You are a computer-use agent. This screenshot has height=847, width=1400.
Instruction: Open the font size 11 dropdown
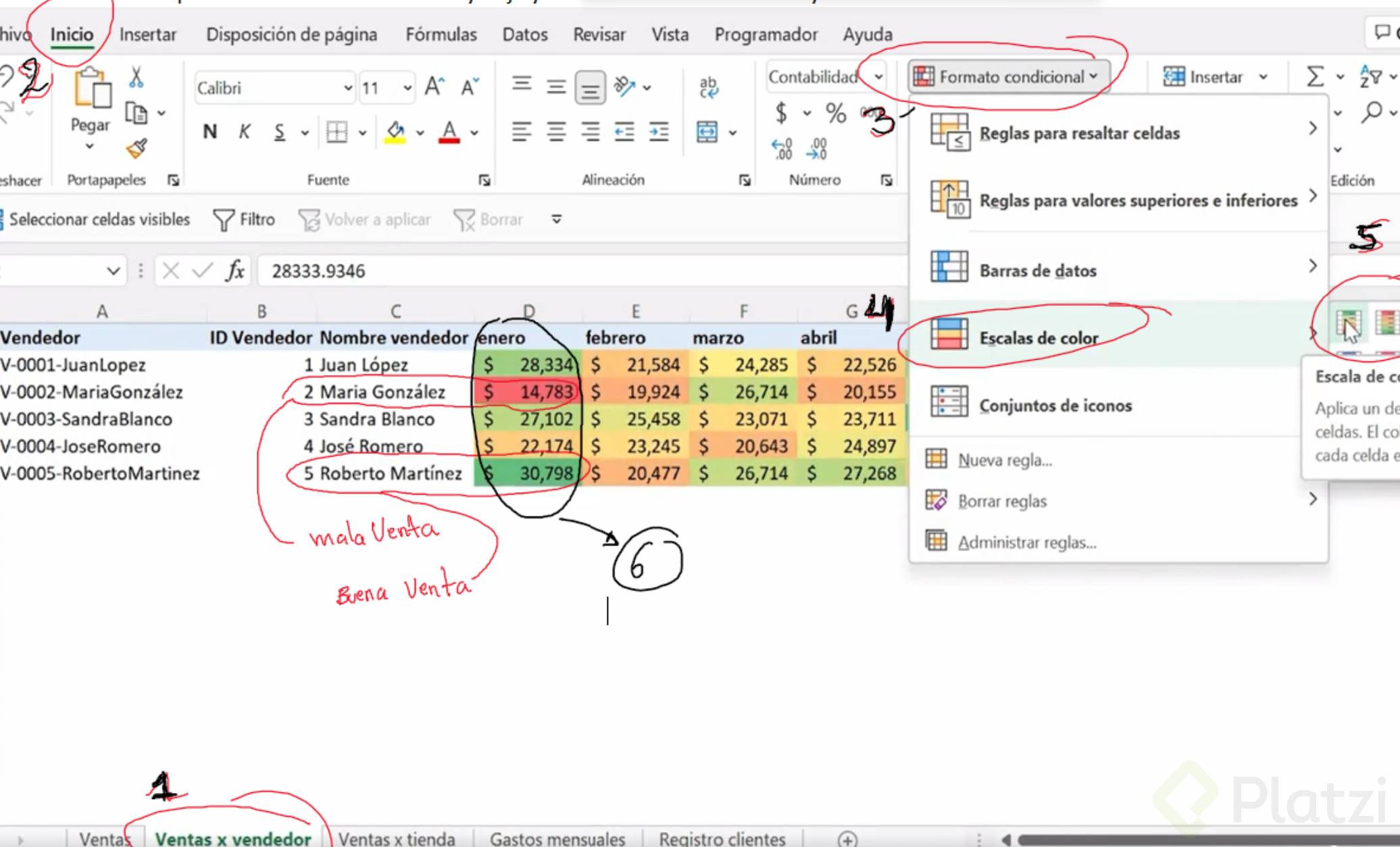[x=407, y=88]
